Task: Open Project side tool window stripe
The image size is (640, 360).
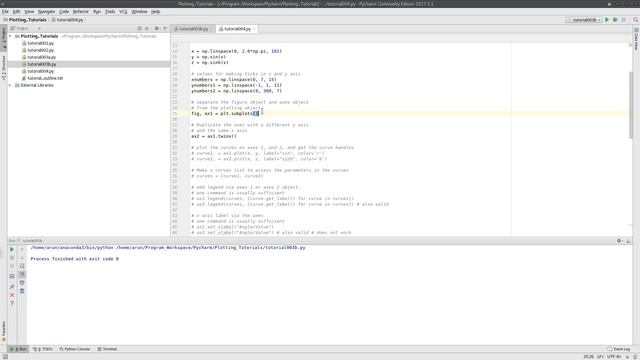Action: click(x=4, y=39)
